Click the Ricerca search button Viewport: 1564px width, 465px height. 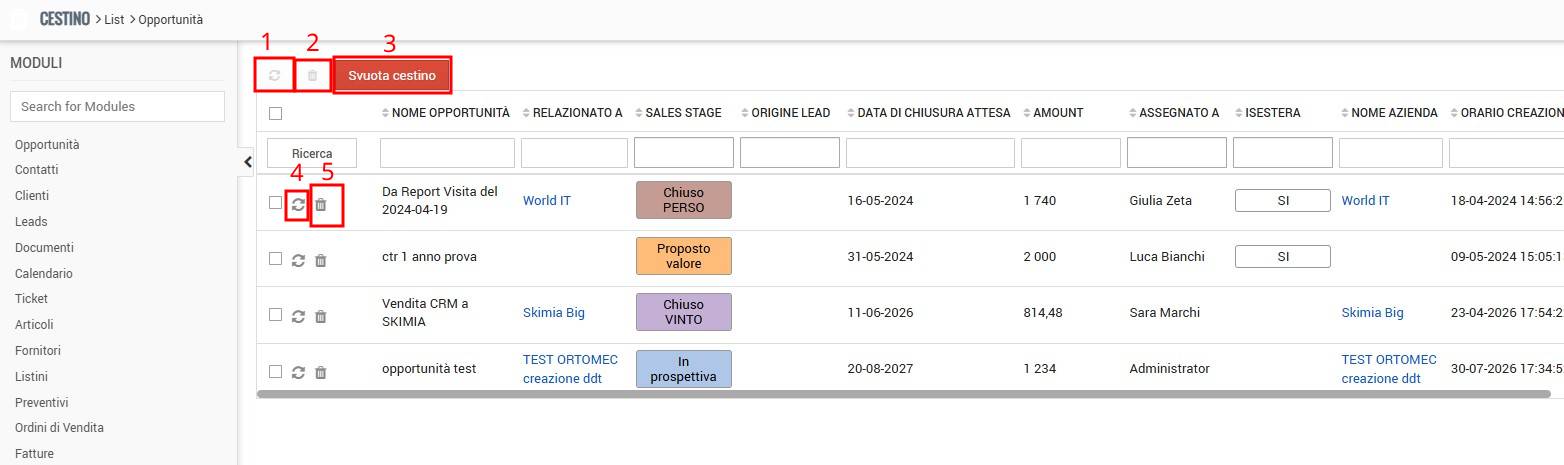312,153
